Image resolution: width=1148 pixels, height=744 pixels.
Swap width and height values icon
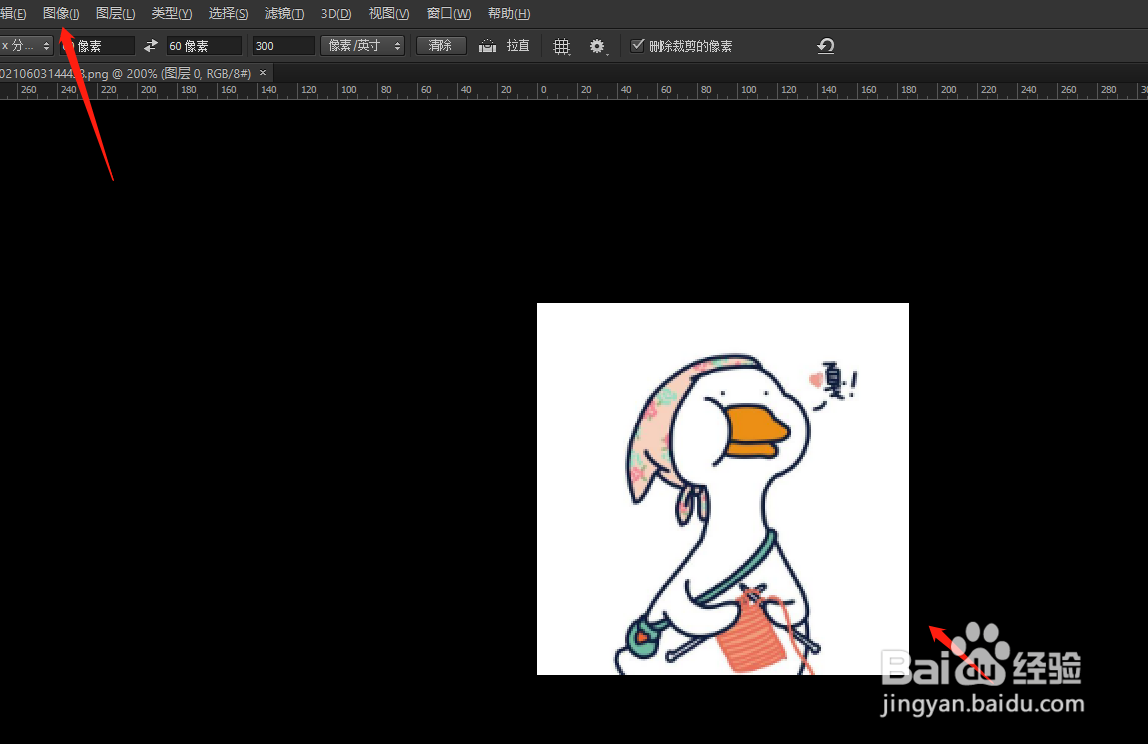tap(151, 45)
